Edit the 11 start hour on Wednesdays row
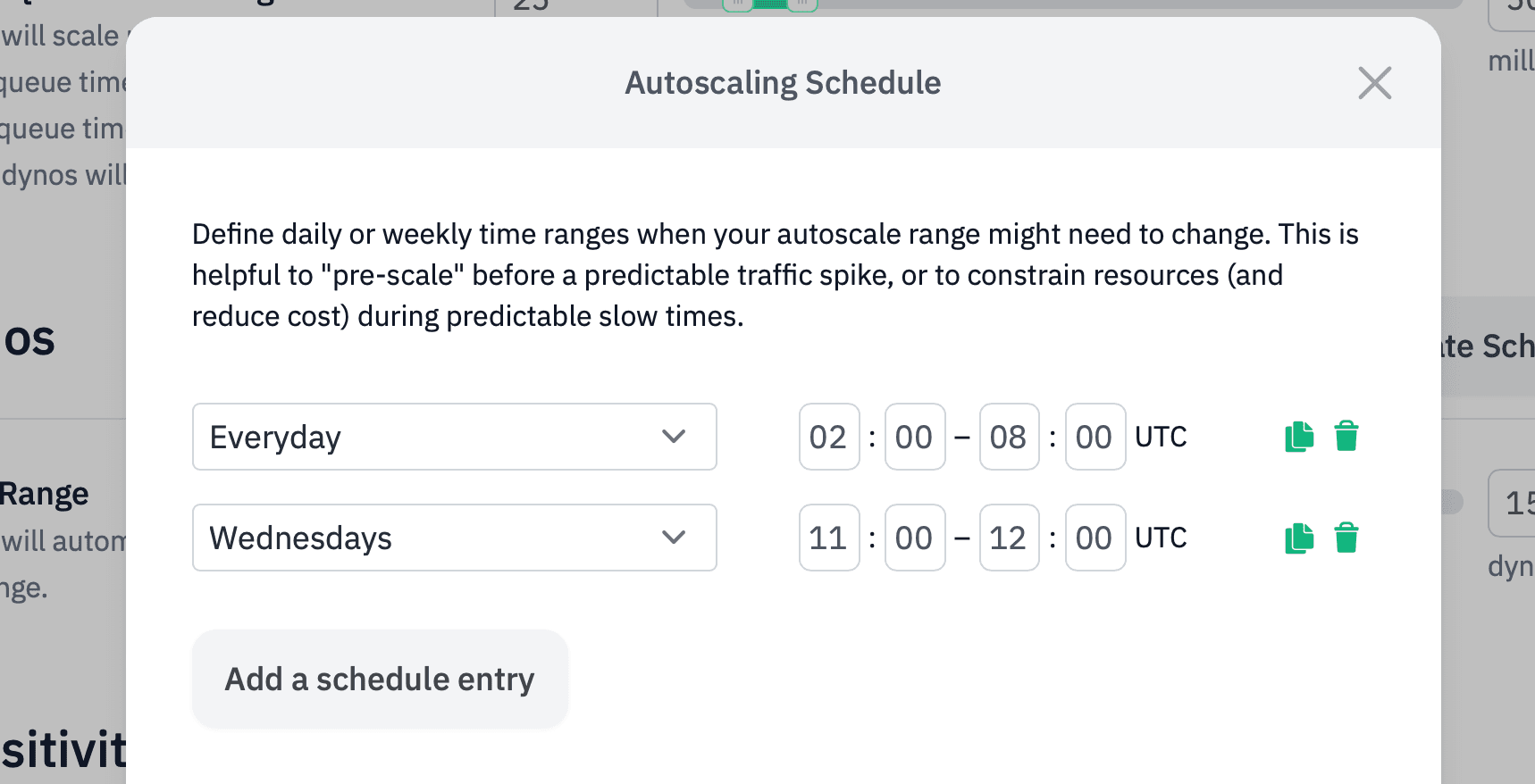This screenshot has width=1535, height=784. pos(828,538)
